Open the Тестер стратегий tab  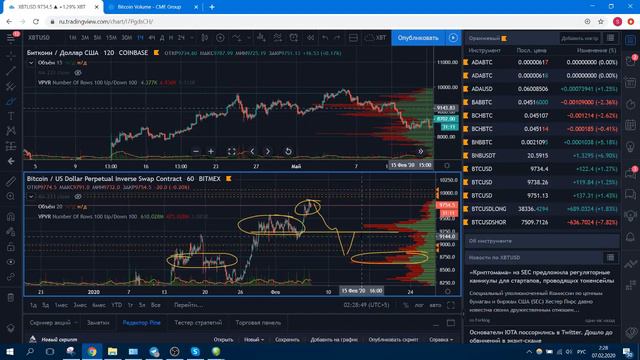tap(198, 322)
